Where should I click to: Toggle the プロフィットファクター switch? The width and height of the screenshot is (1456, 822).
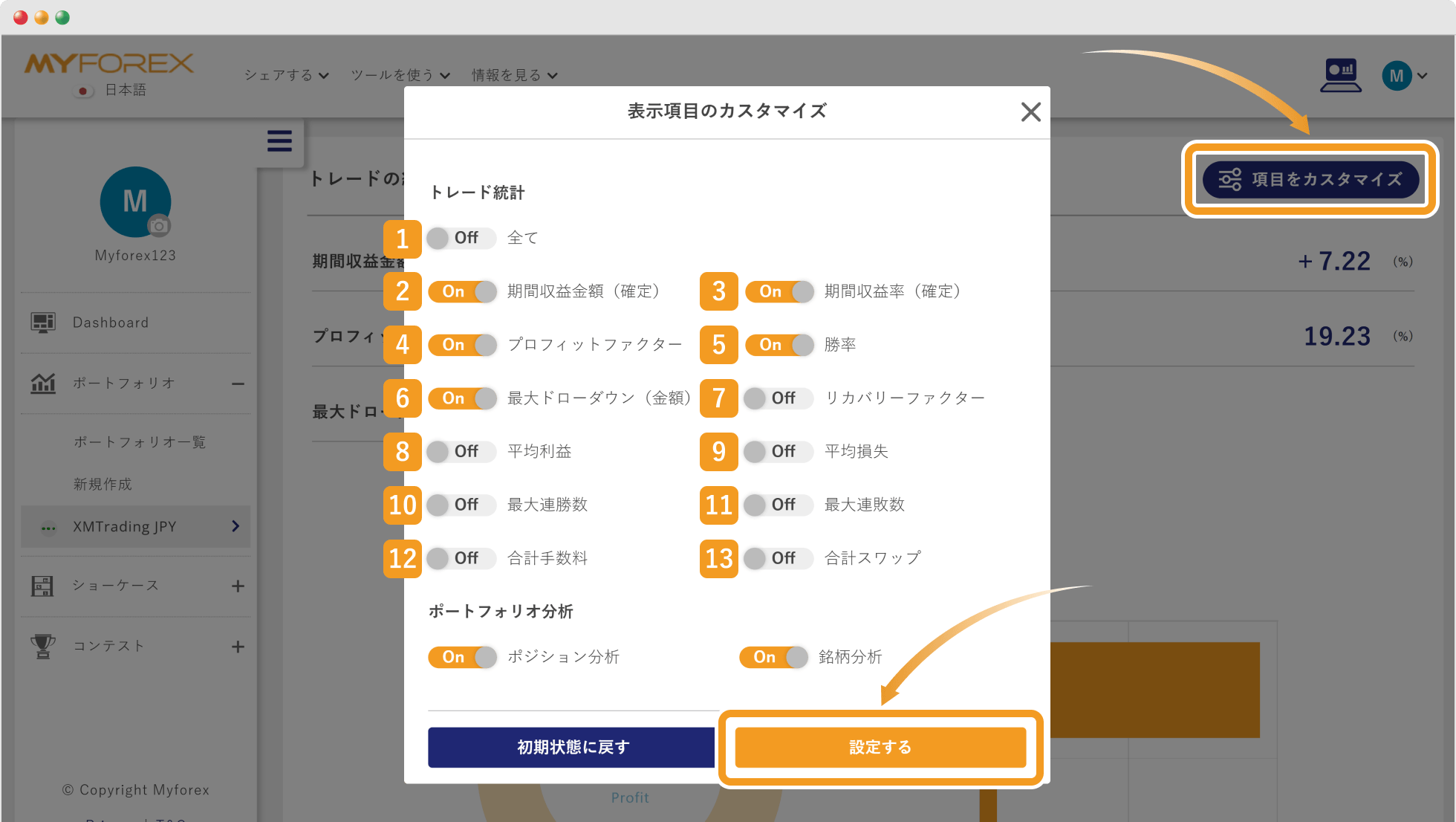pos(462,345)
